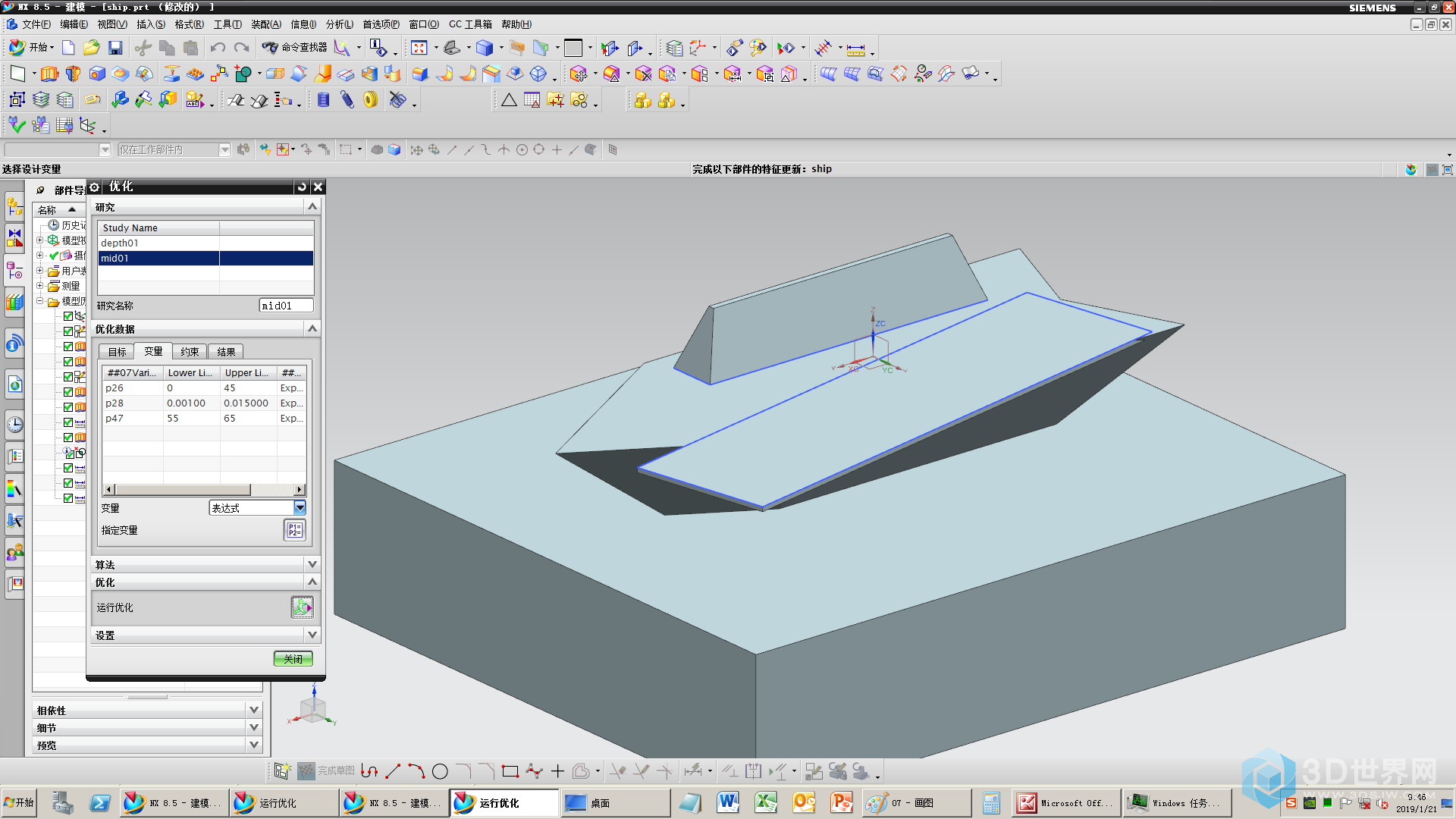Toggle third checkbox under model history
1456x819 pixels.
[x=68, y=347]
